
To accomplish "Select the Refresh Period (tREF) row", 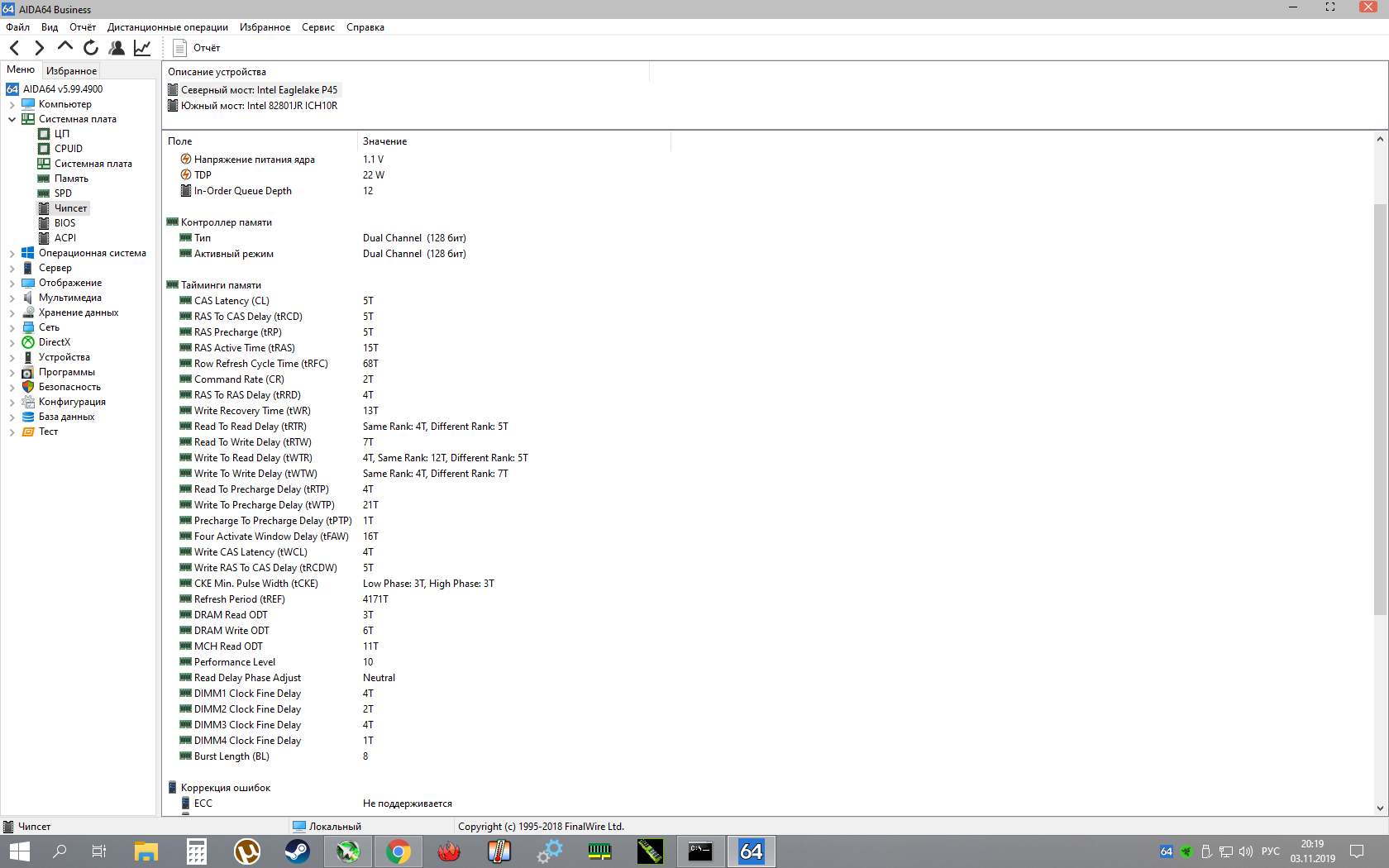I will click(x=418, y=599).
